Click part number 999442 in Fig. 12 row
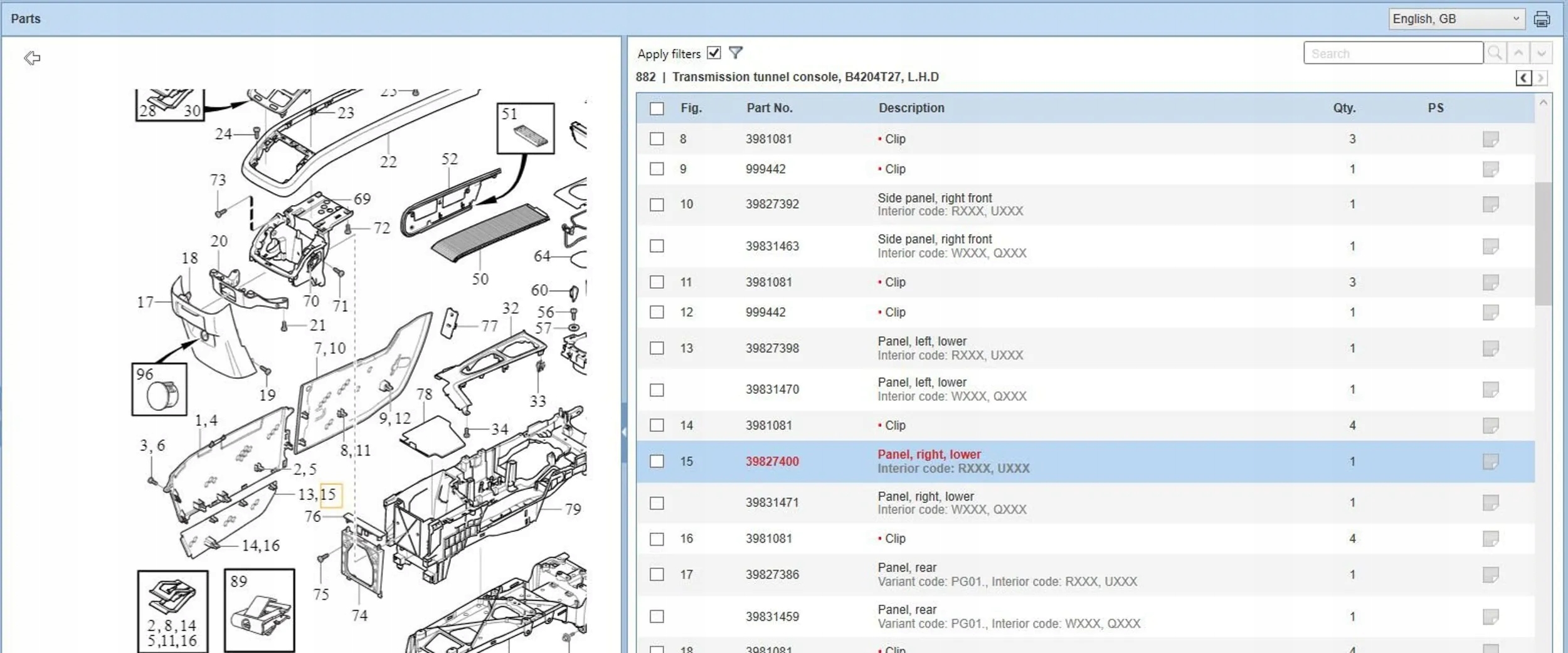This screenshot has height=653, width=1568. tap(765, 312)
